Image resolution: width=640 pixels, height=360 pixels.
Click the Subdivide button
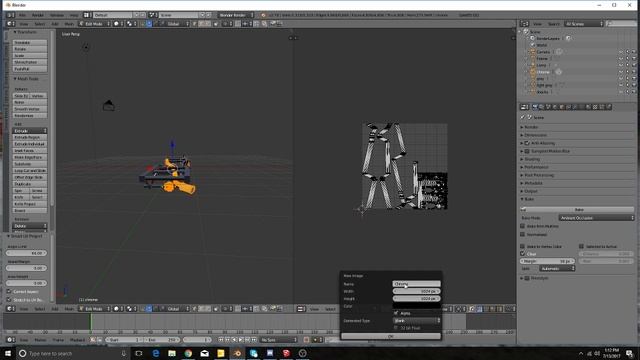[30, 164]
